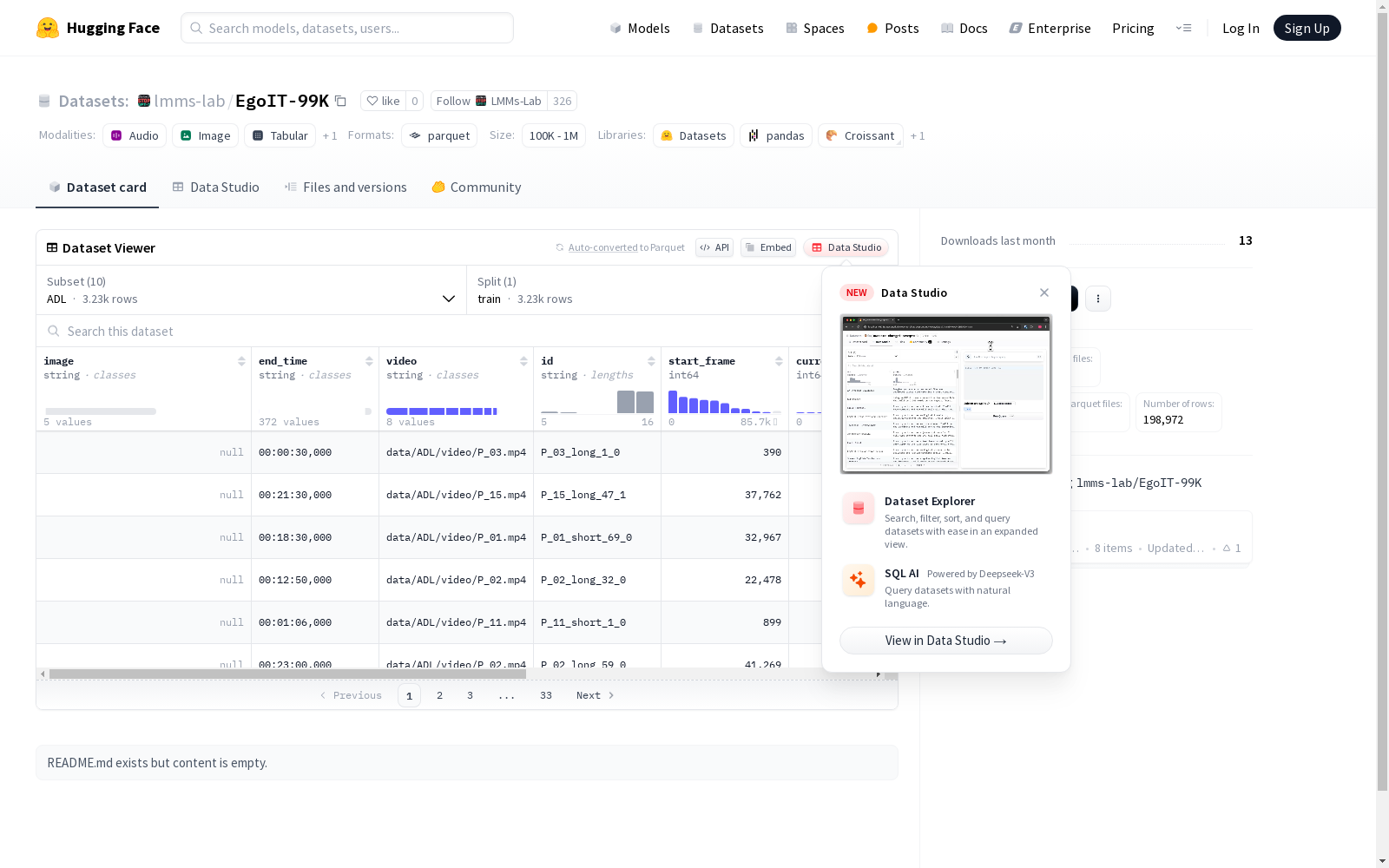Click the id lengths histogram

coord(597,401)
